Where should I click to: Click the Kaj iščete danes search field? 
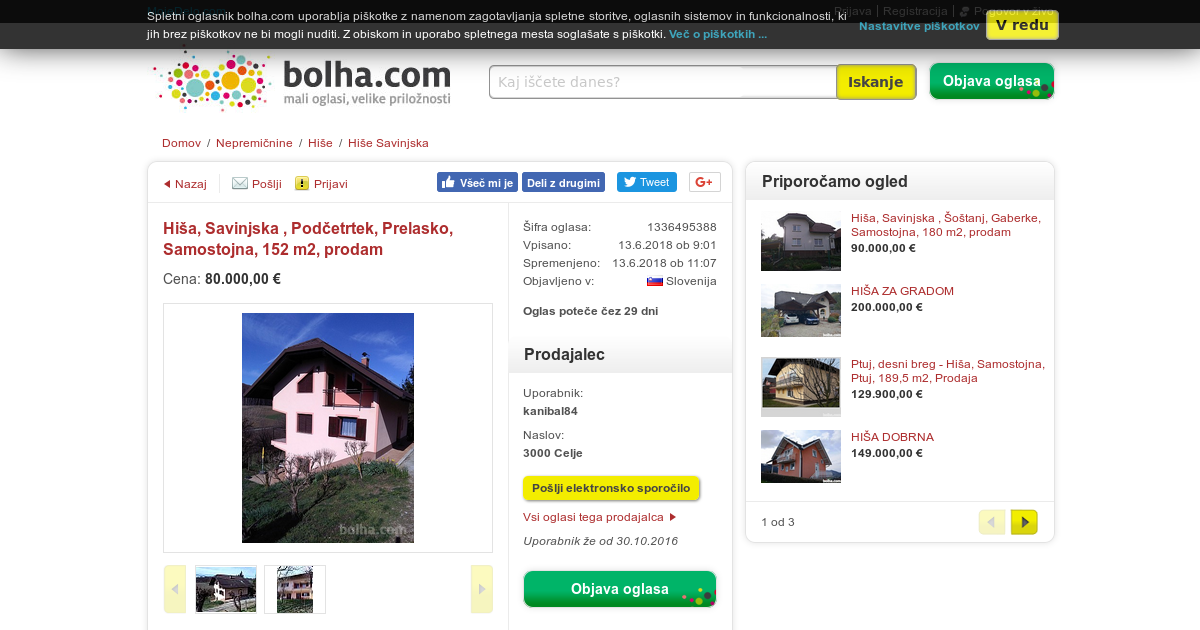point(663,82)
